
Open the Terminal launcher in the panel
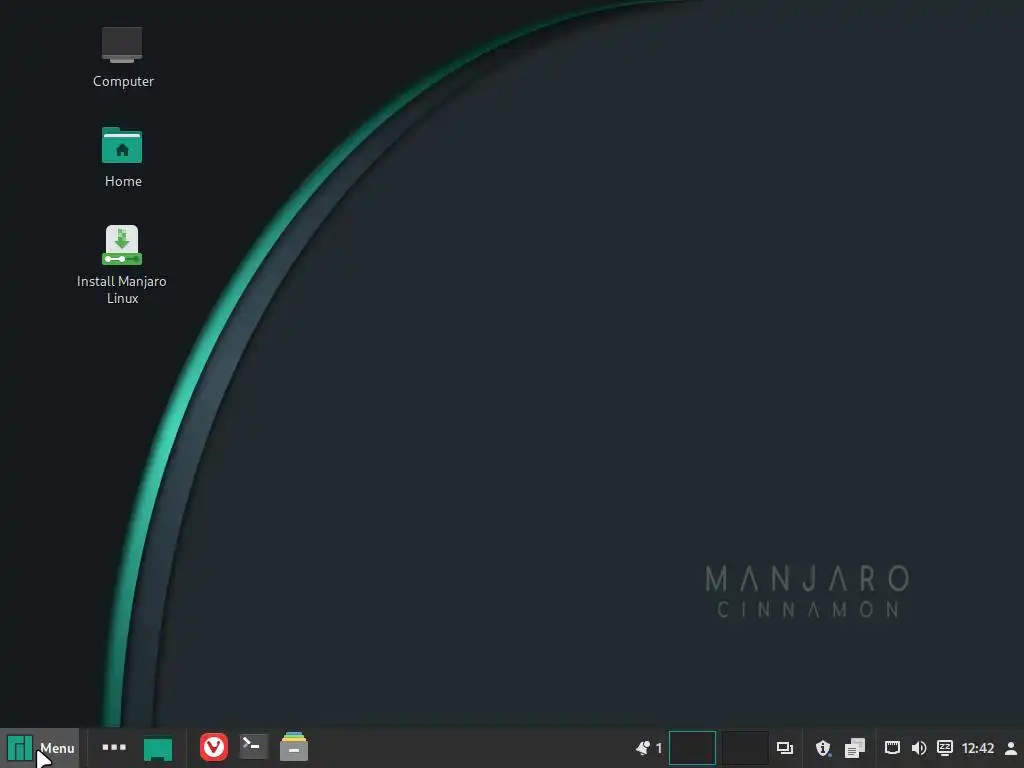tap(253, 746)
